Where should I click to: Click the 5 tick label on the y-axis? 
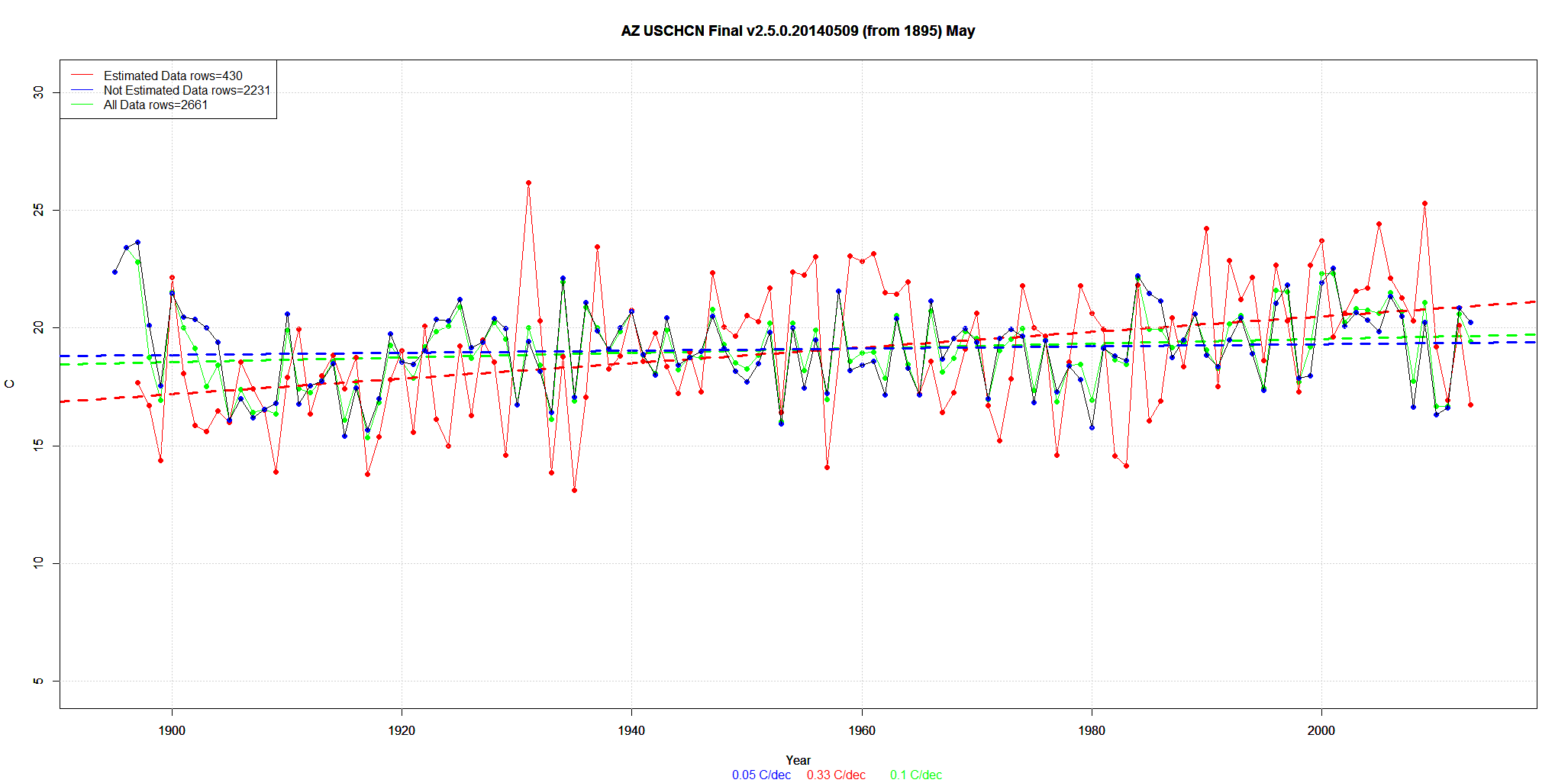[38, 681]
